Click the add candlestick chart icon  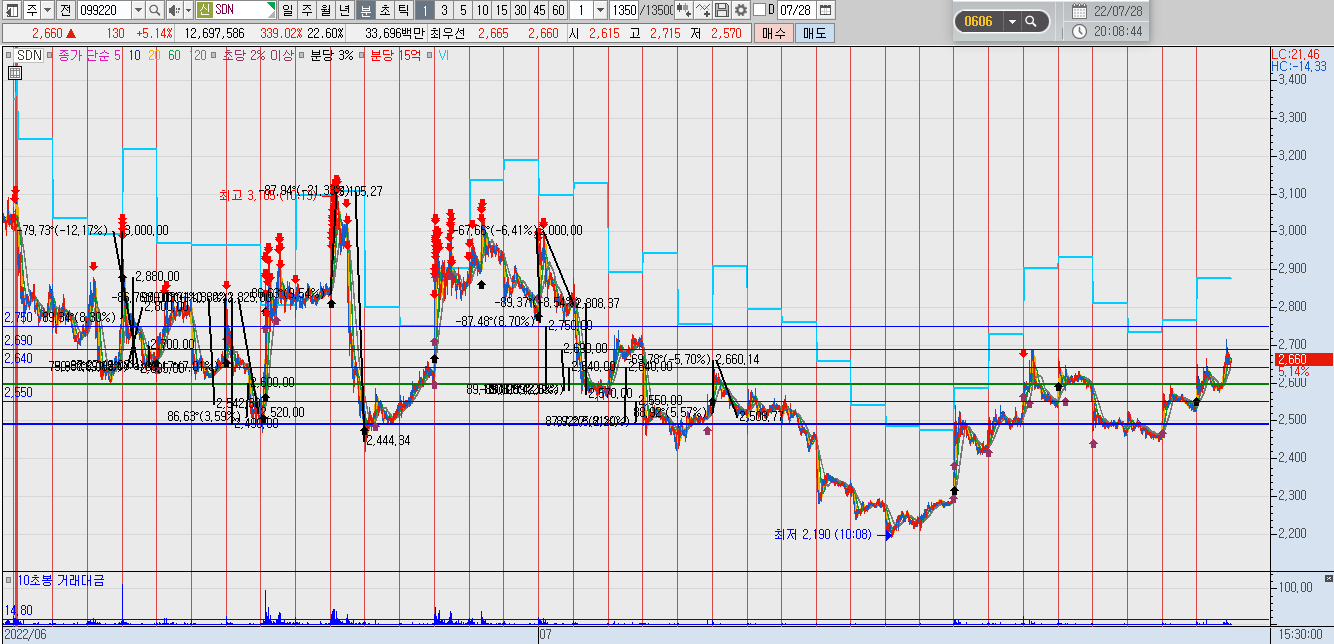[x=683, y=10]
